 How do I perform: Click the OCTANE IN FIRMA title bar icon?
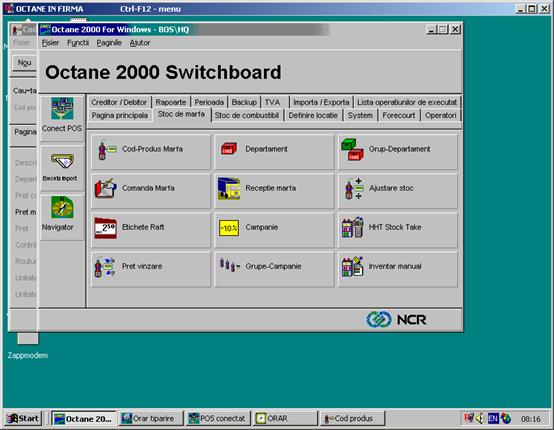(x=9, y=8)
